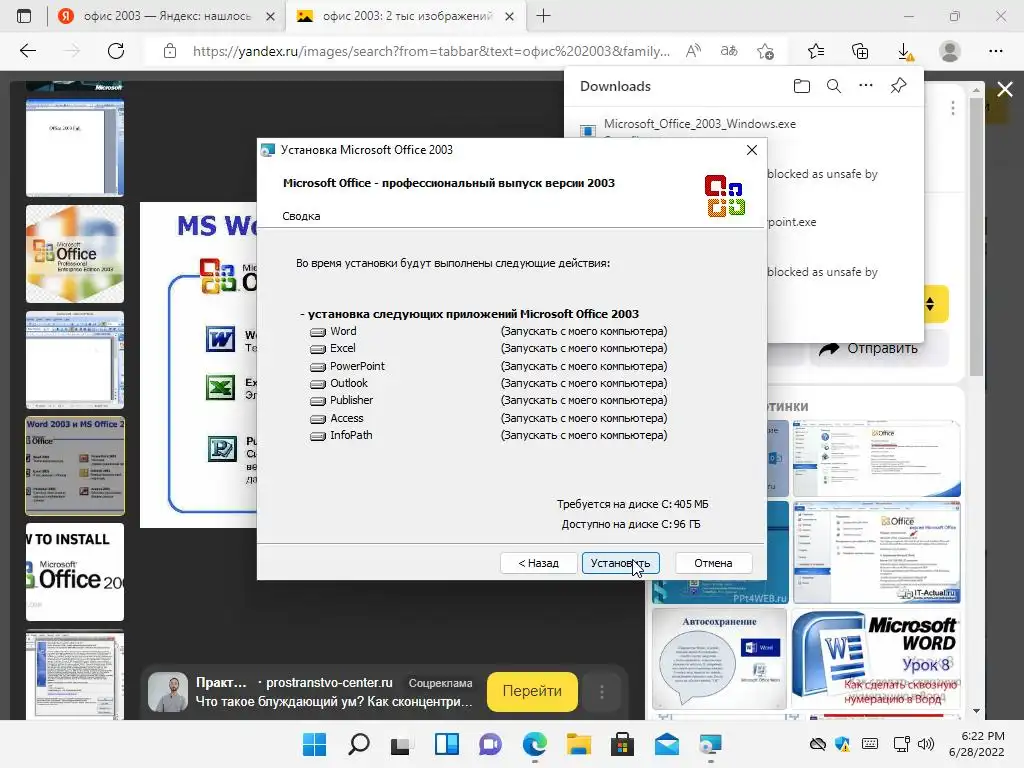The image size is (1024, 768).
Task: Open Microsoft Store from the taskbar
Action: pos(622,744)
